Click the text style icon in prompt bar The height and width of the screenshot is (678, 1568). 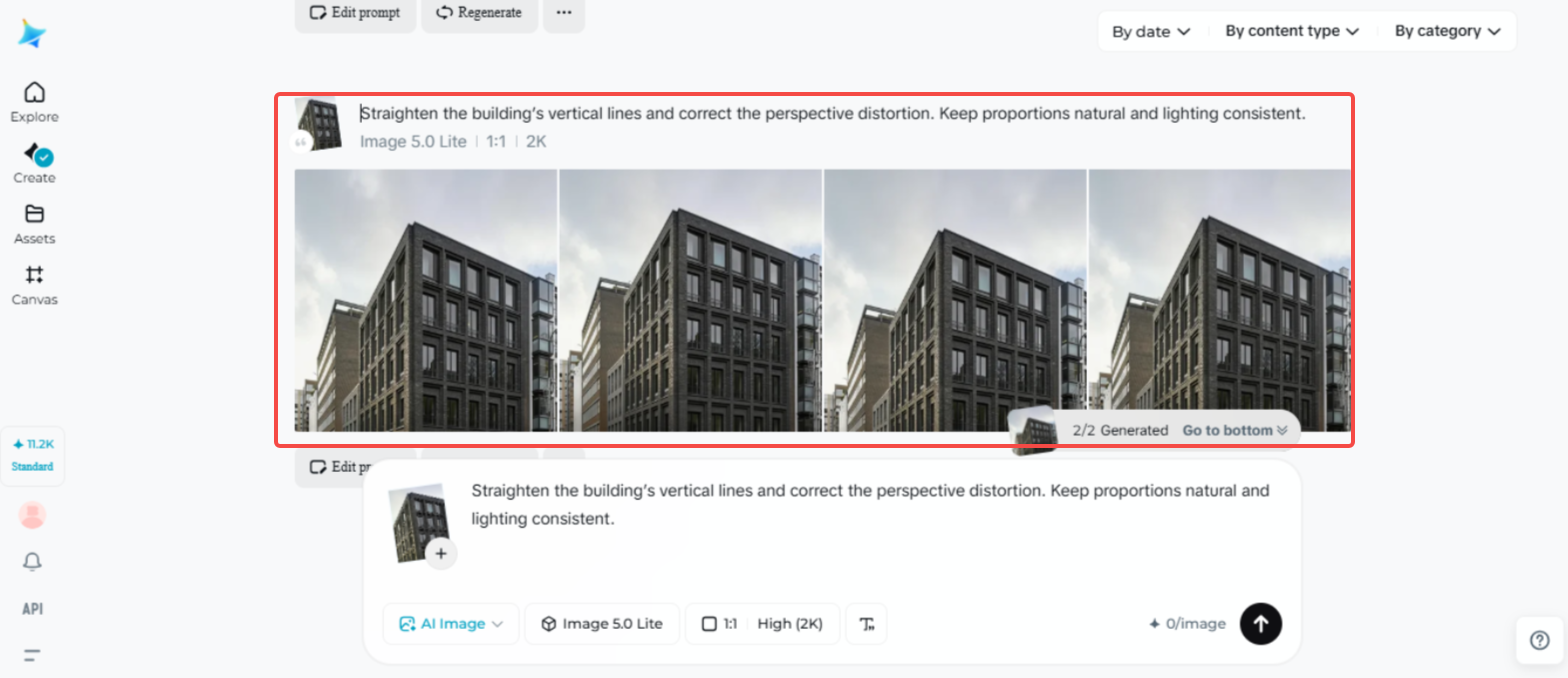pyautogui.click(x=866, y=623)
